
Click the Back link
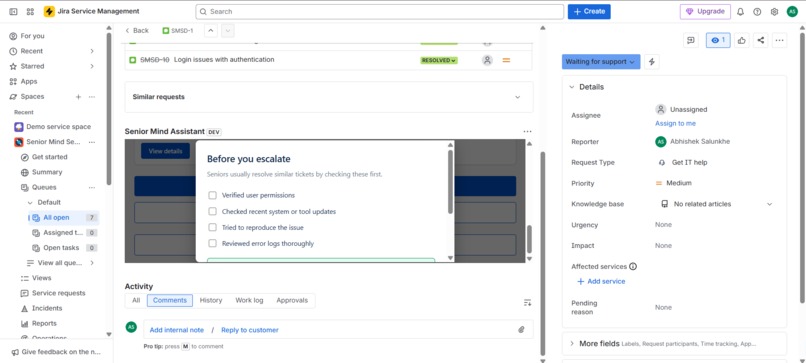(137, 31)
